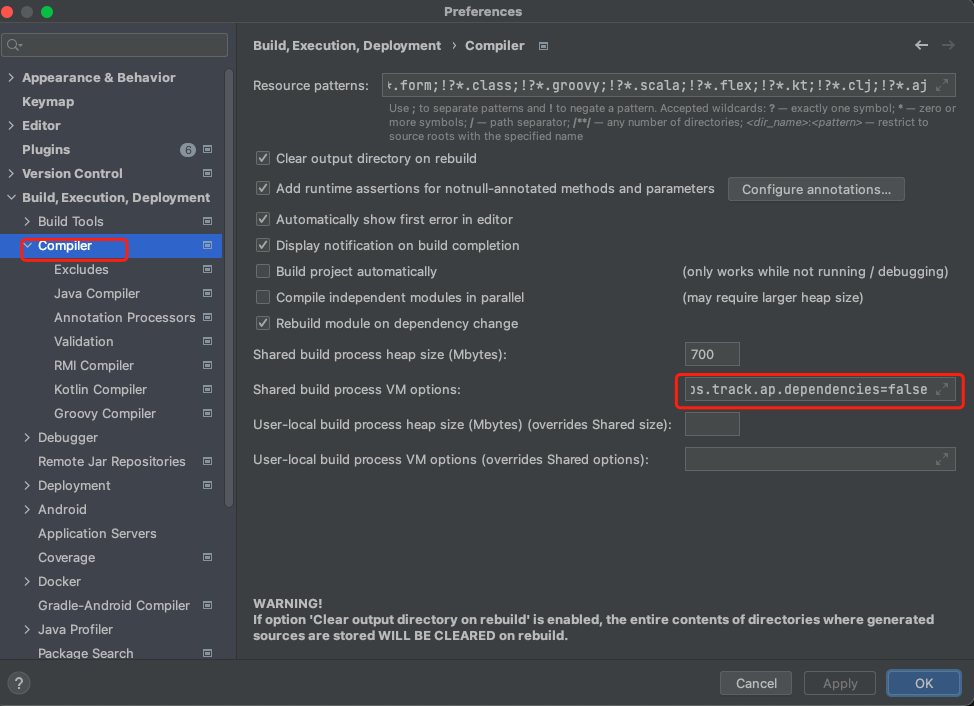Expand Appearance & Behavior section
Viewport: 974px width, 706px height.
[x=11, y=78]
